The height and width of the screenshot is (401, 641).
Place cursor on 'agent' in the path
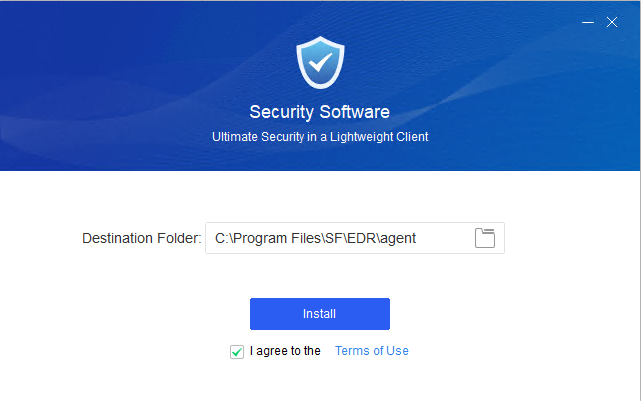coord(398,238)
